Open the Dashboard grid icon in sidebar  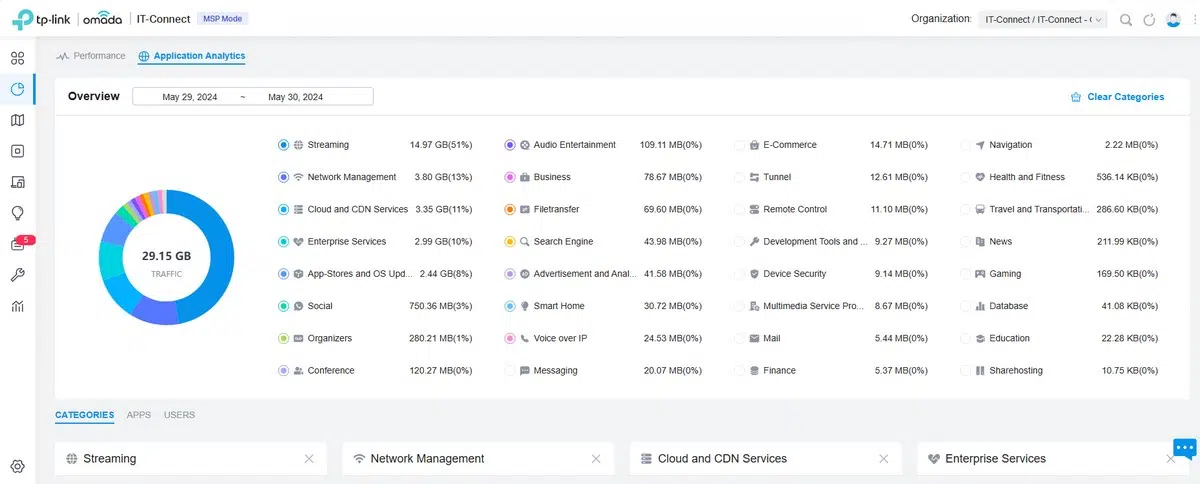[17, 58]
